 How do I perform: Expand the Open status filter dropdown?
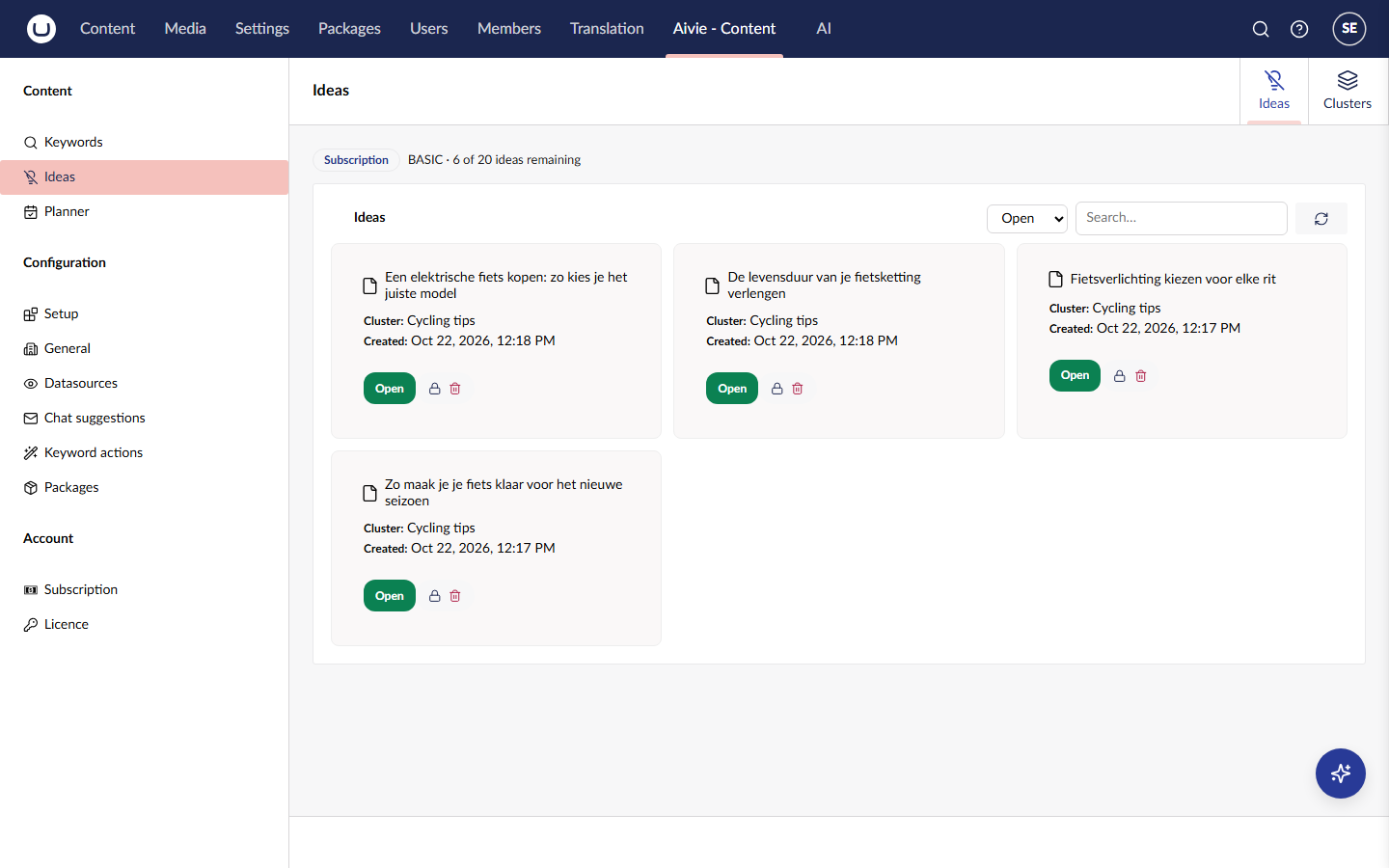pos(1027,219)
